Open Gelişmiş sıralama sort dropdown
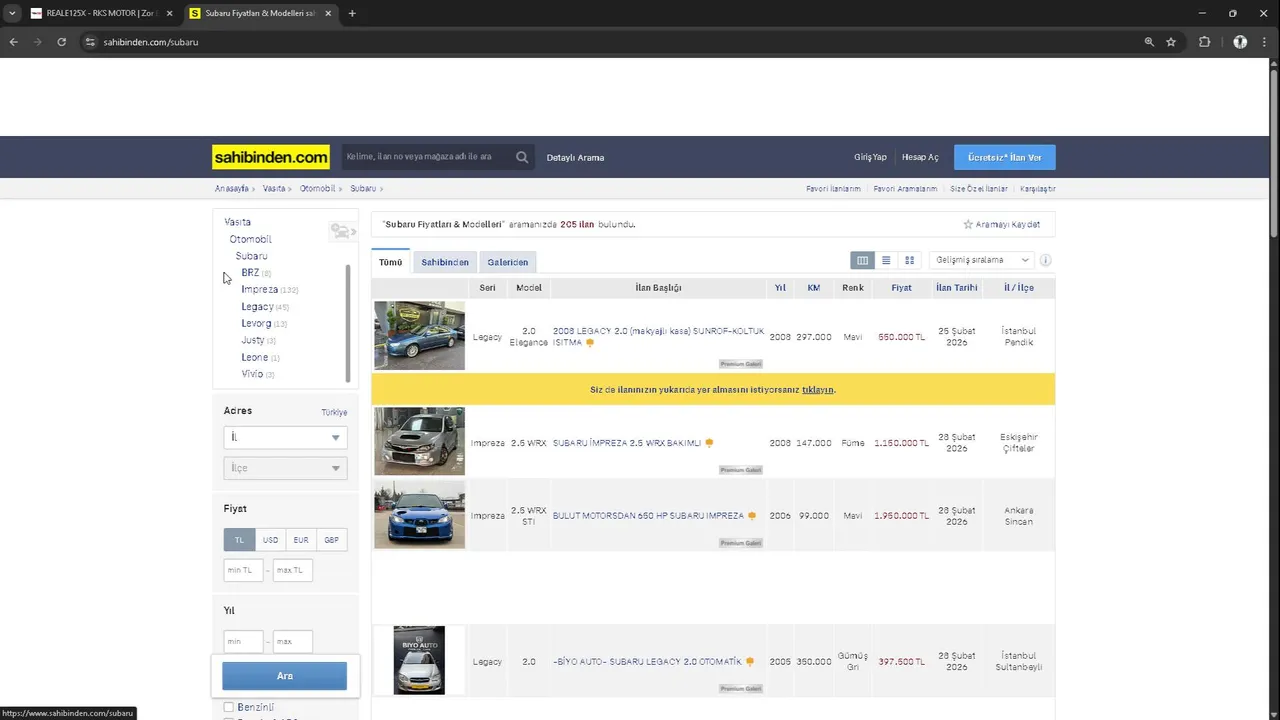 (x=981, y=260)
